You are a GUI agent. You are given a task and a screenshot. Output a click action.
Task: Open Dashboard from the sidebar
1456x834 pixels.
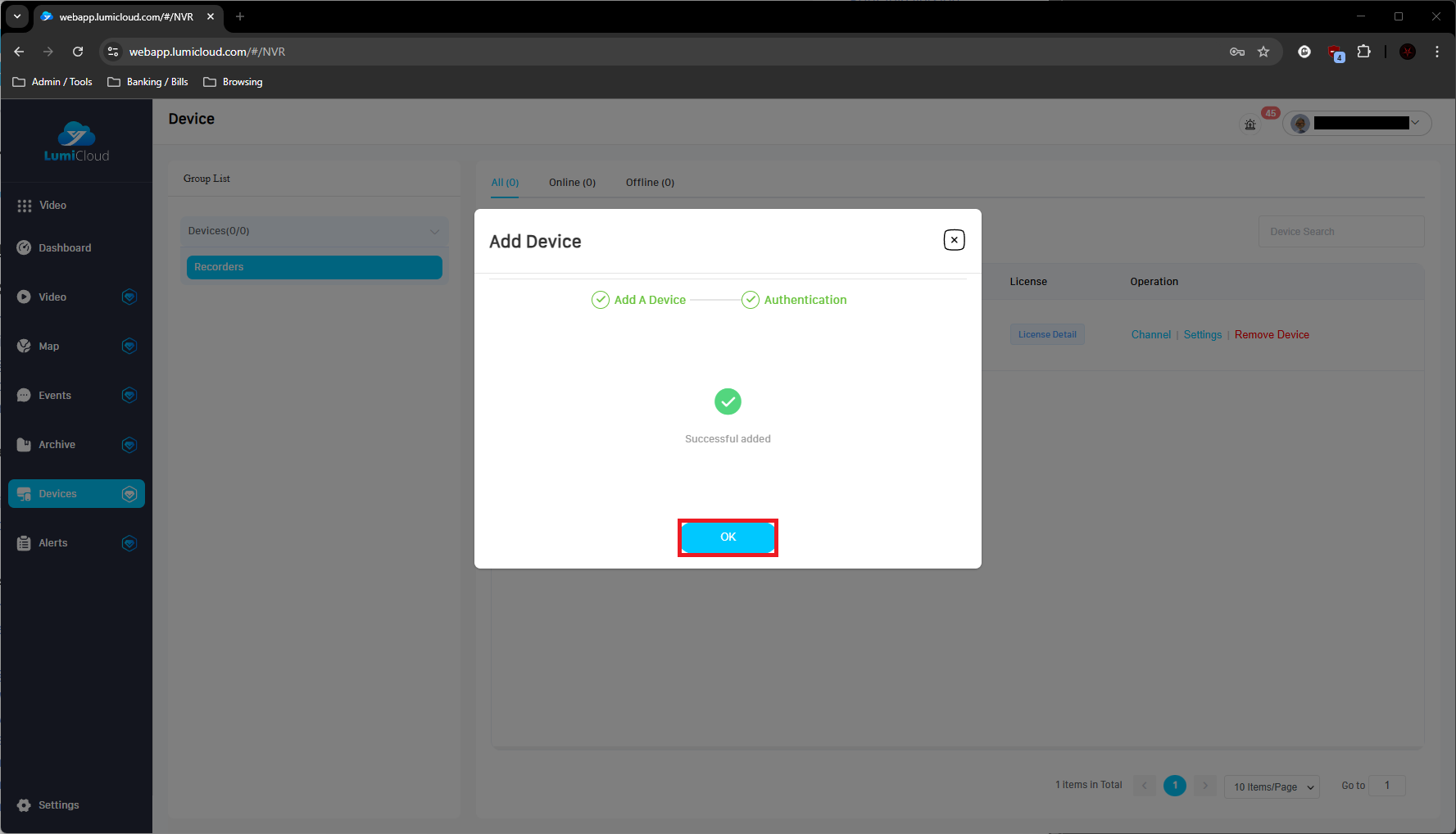(65, 248)
